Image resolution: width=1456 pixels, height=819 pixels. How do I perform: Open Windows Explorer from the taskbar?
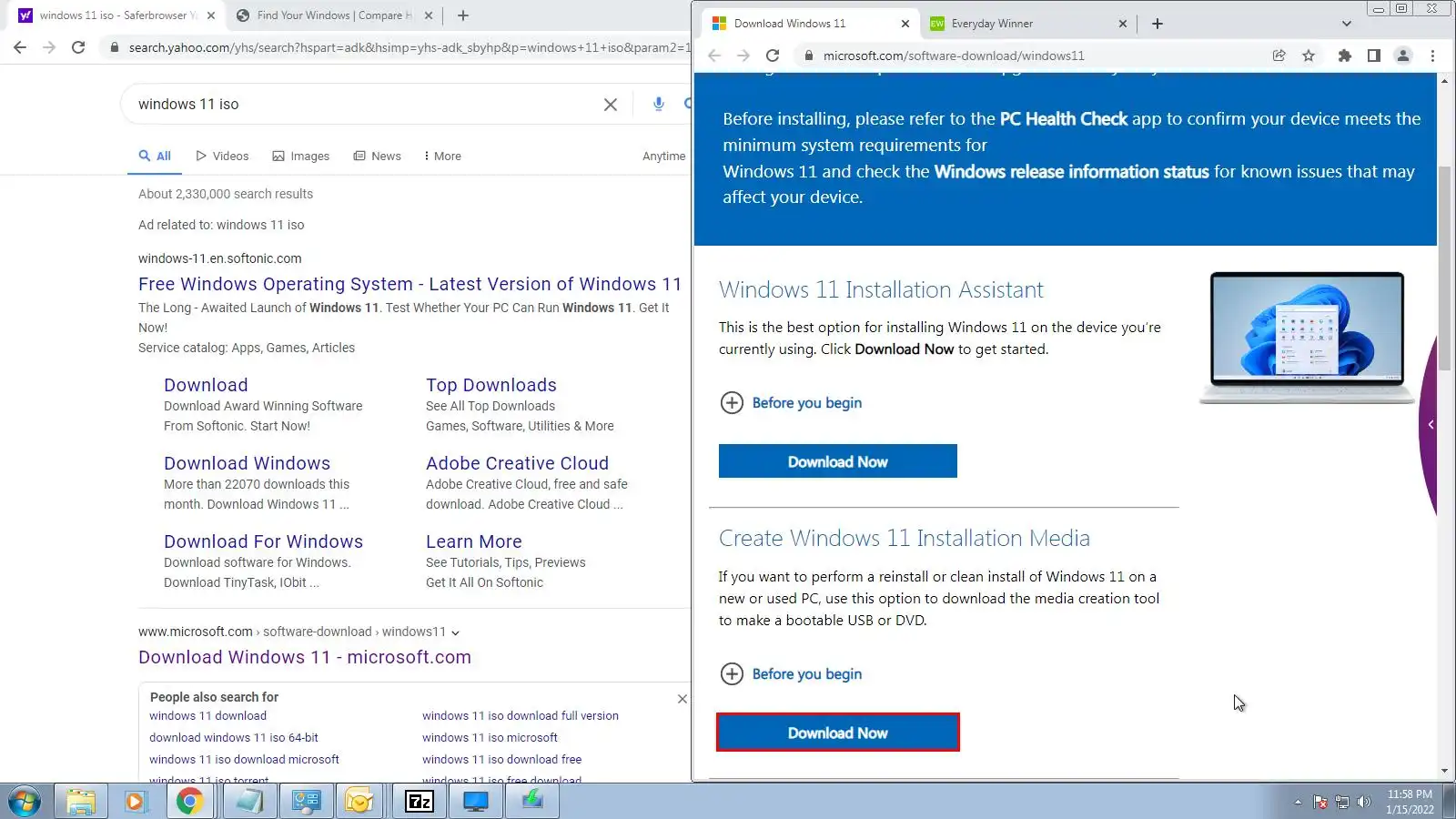[x=81, y=802]
